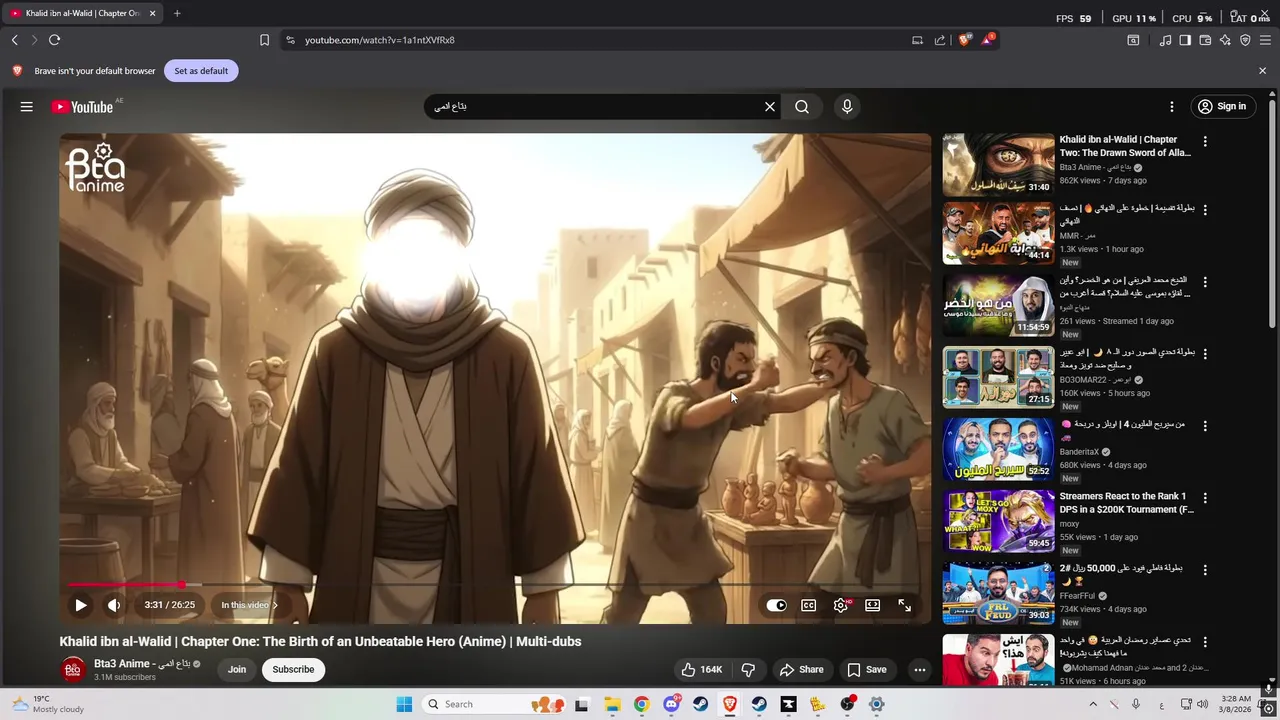Dismiss the default browser notification bar
The image size is (1280, 720).
tap(1262, 71)
